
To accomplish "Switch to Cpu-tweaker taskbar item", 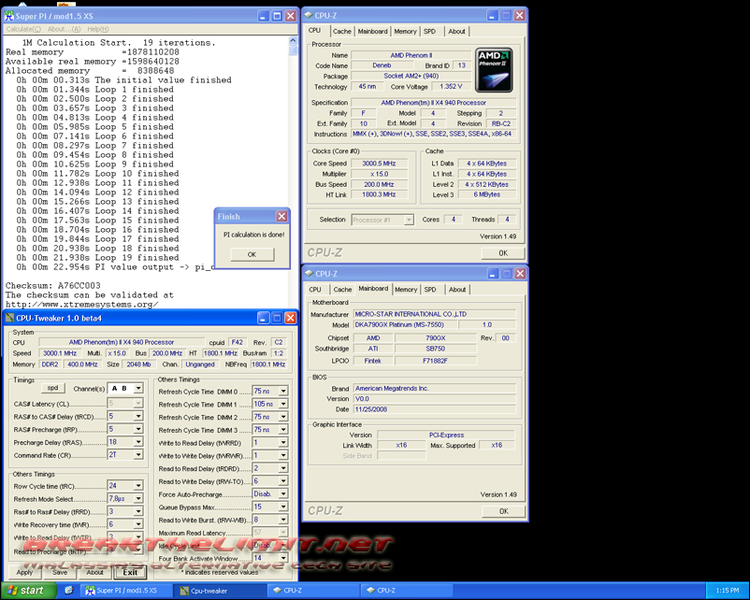I will pos(218,591).
